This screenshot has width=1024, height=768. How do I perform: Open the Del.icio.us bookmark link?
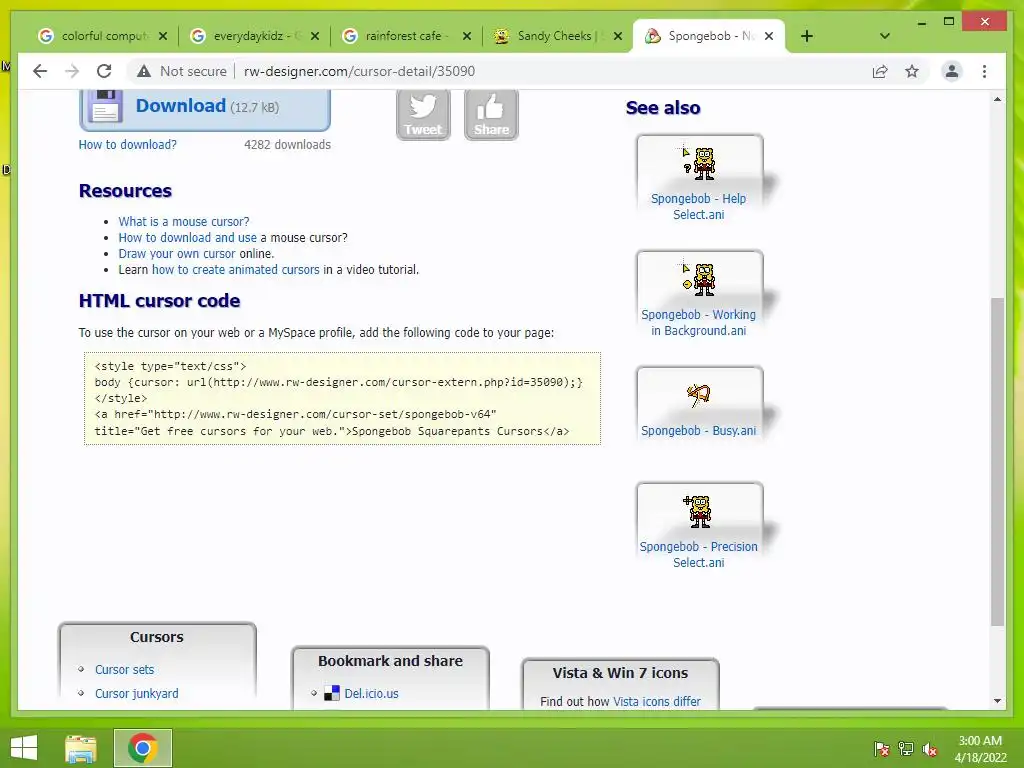click(x=371, y=694)
